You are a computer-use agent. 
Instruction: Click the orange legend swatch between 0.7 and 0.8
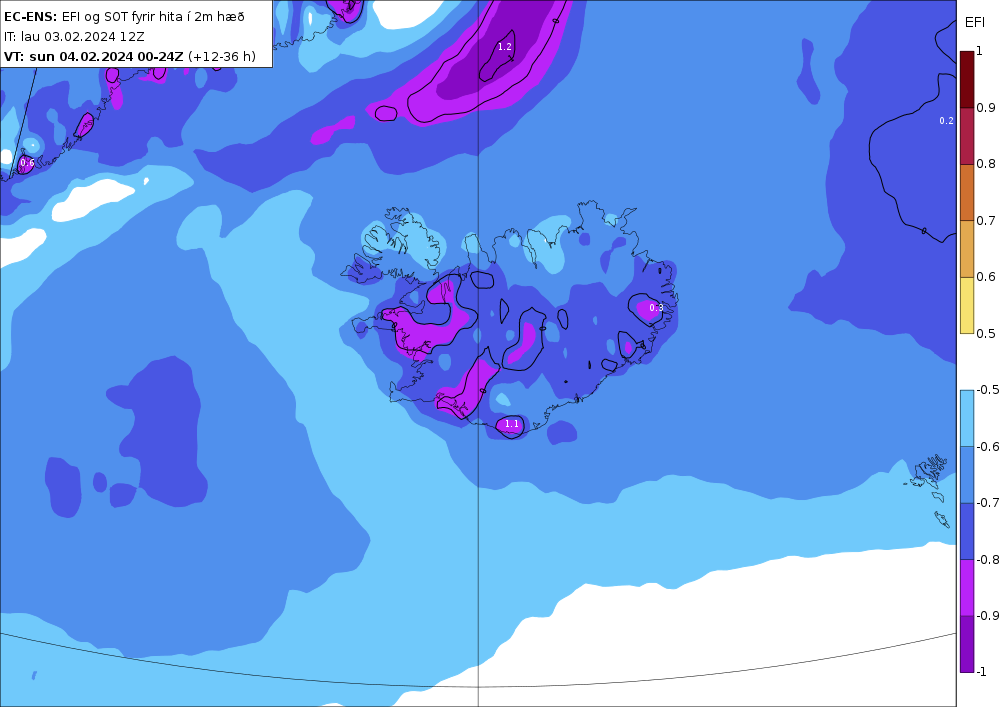coord(967,193)
